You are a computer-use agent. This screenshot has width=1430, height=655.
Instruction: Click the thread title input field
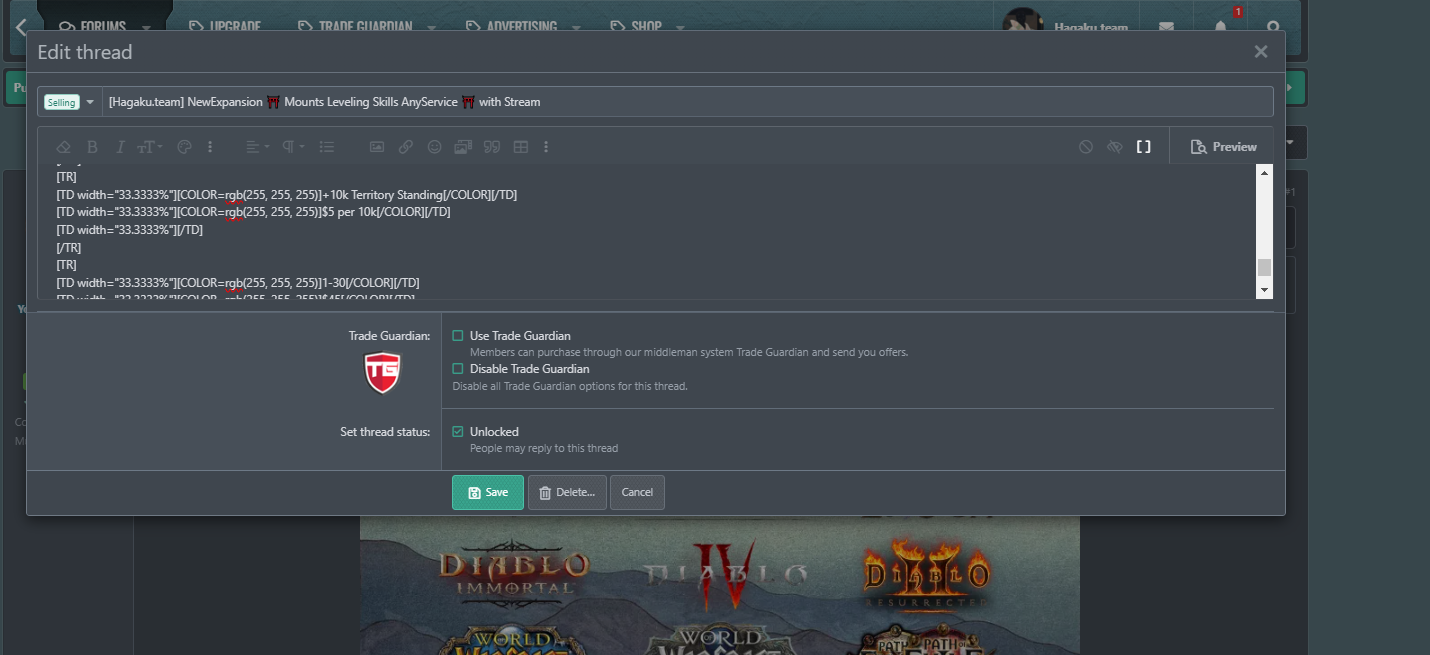[688, 102]
